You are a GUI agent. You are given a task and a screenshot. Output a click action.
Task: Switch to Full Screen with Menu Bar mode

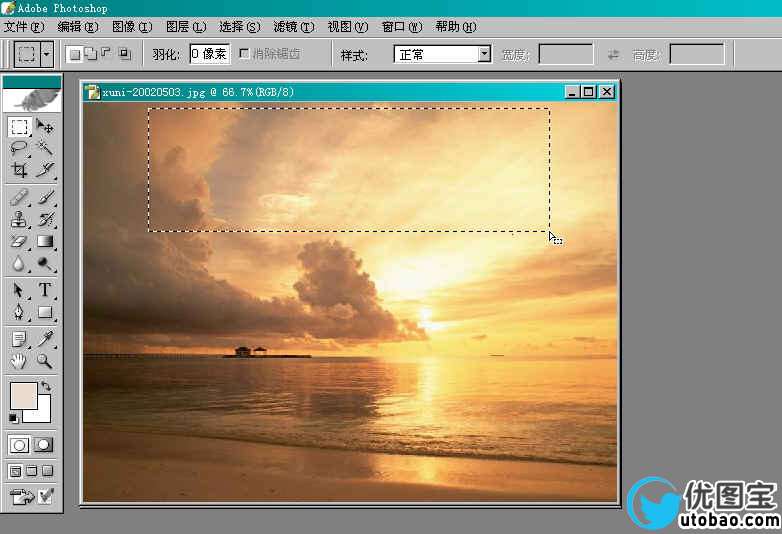coord(31,471)
